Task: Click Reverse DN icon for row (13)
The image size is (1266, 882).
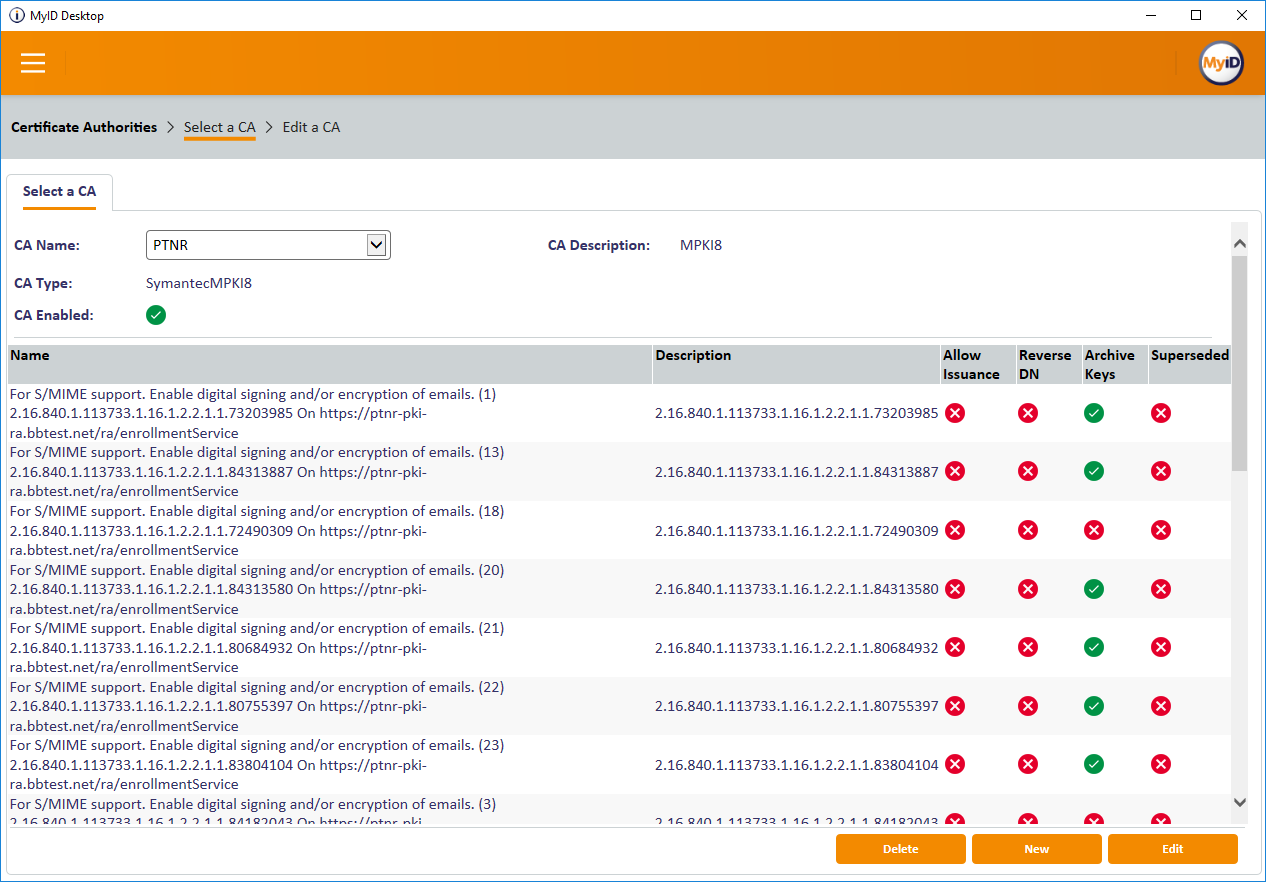Action: (x=1028, y=471)
